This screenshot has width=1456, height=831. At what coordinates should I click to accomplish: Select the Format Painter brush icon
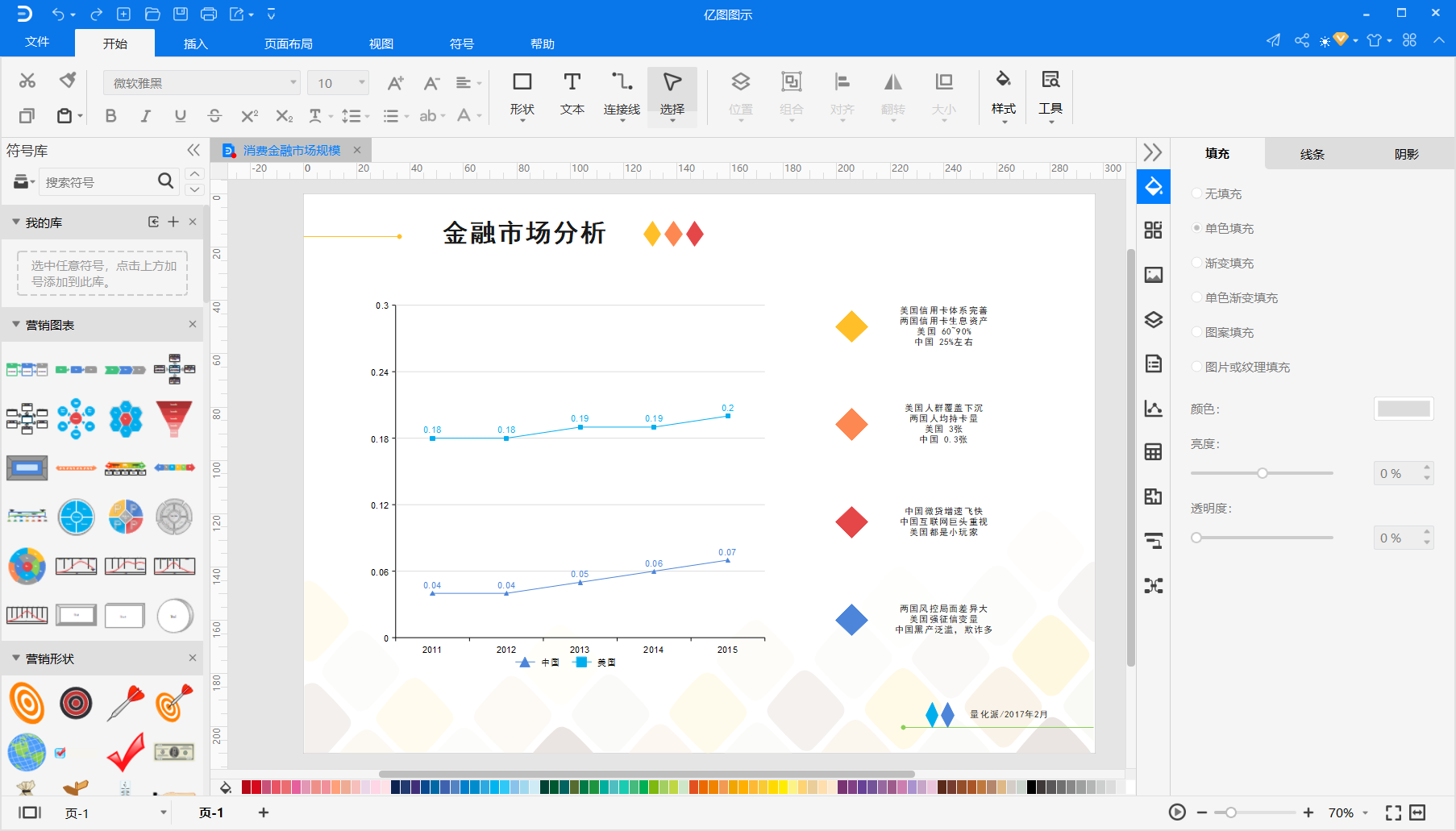point(68,81)
